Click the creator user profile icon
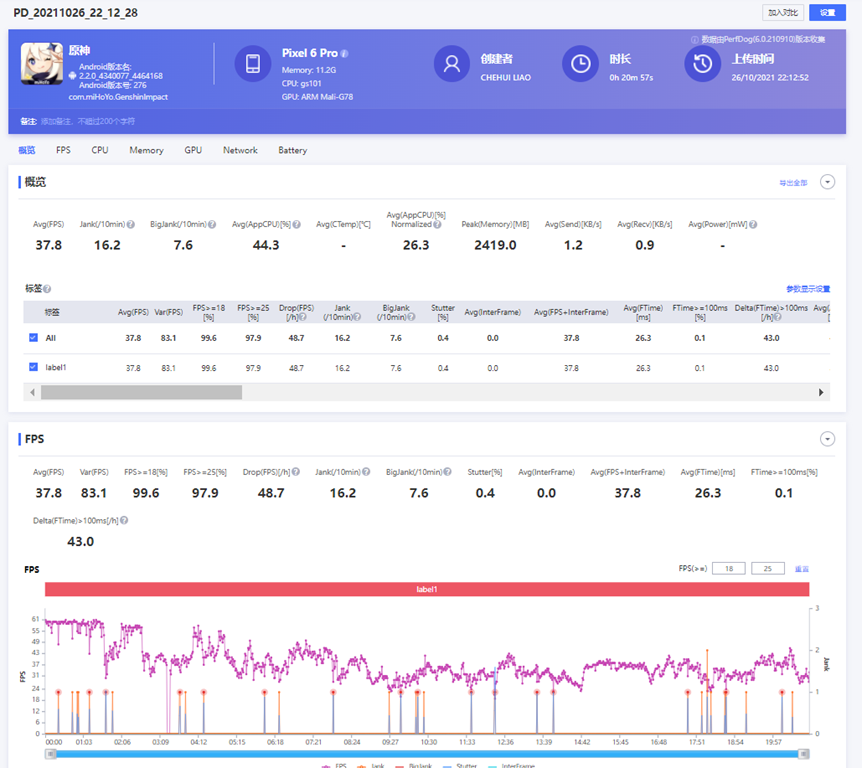The width and height of the screenshot is (862, 768). [452, 64]
